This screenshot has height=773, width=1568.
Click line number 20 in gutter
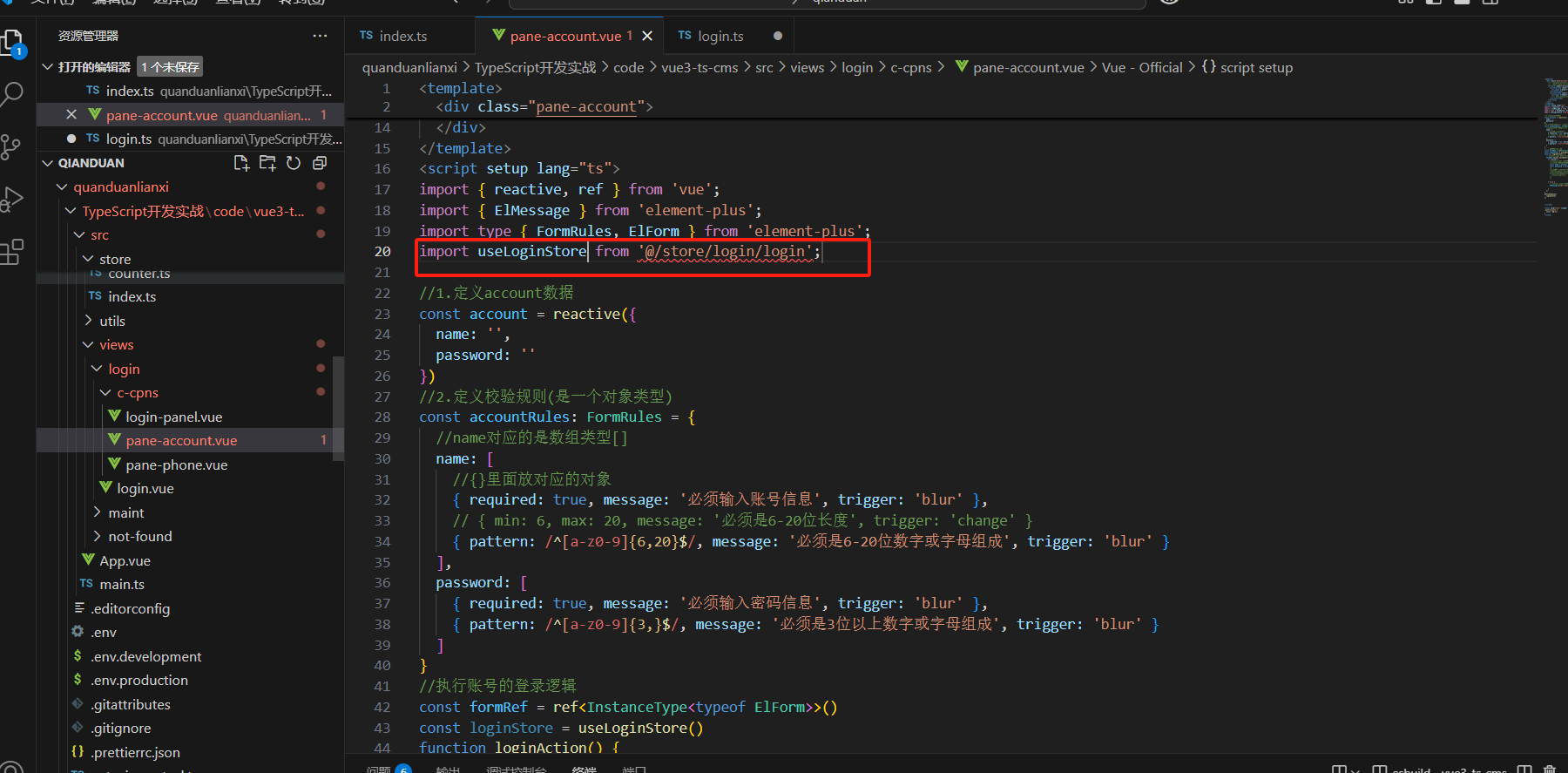point(382,252)
